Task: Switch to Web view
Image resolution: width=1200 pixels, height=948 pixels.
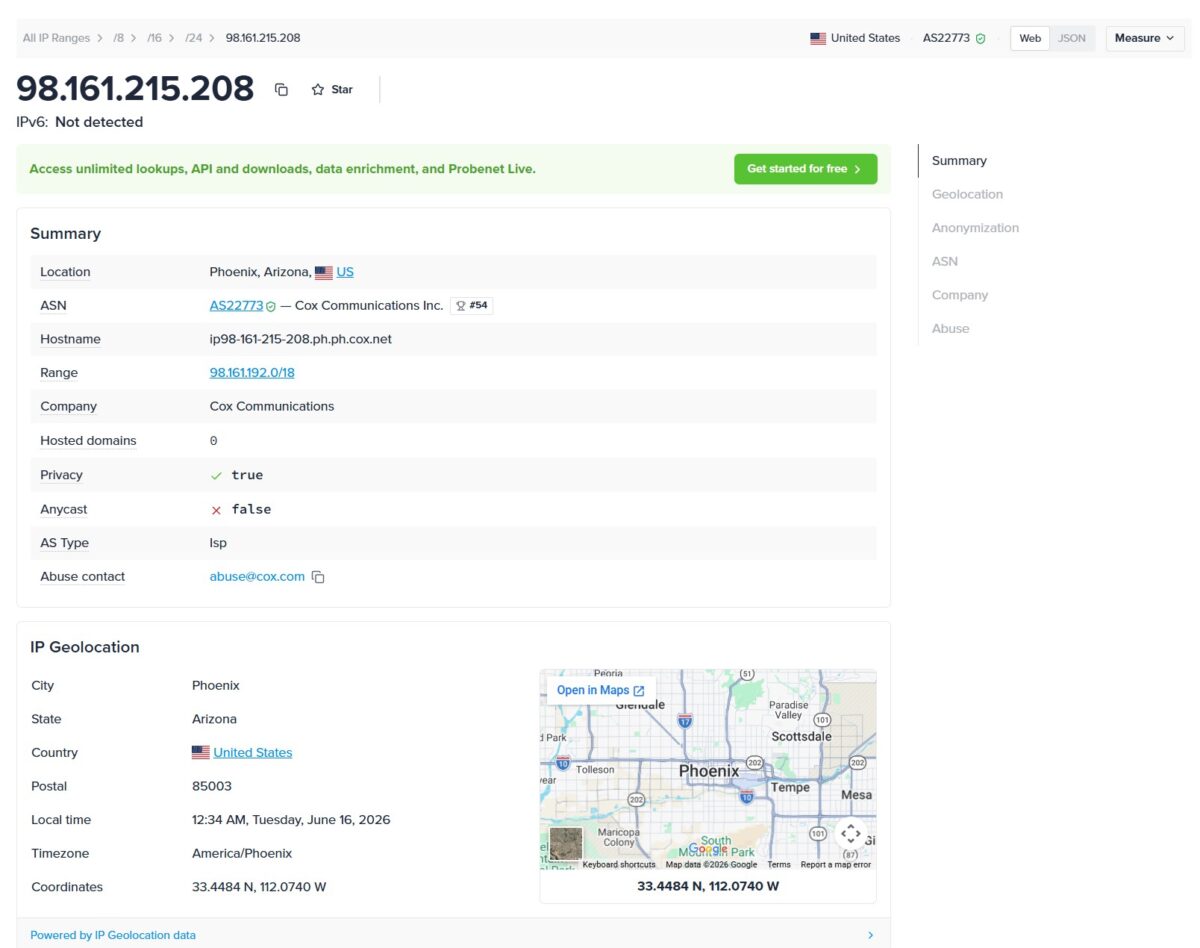Action: (1030, 38)
